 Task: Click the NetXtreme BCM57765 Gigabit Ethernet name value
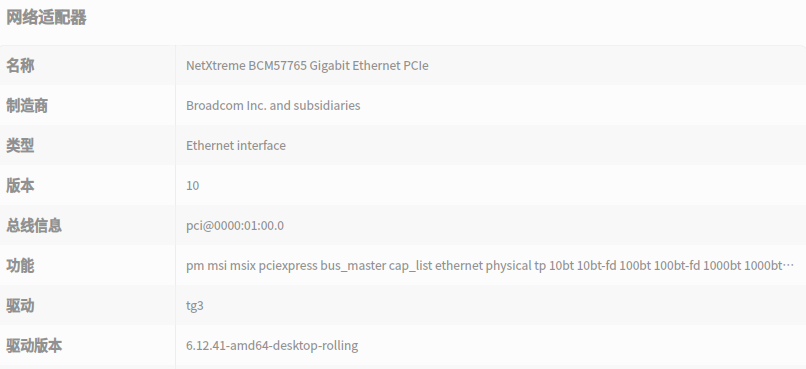[307, 66]
